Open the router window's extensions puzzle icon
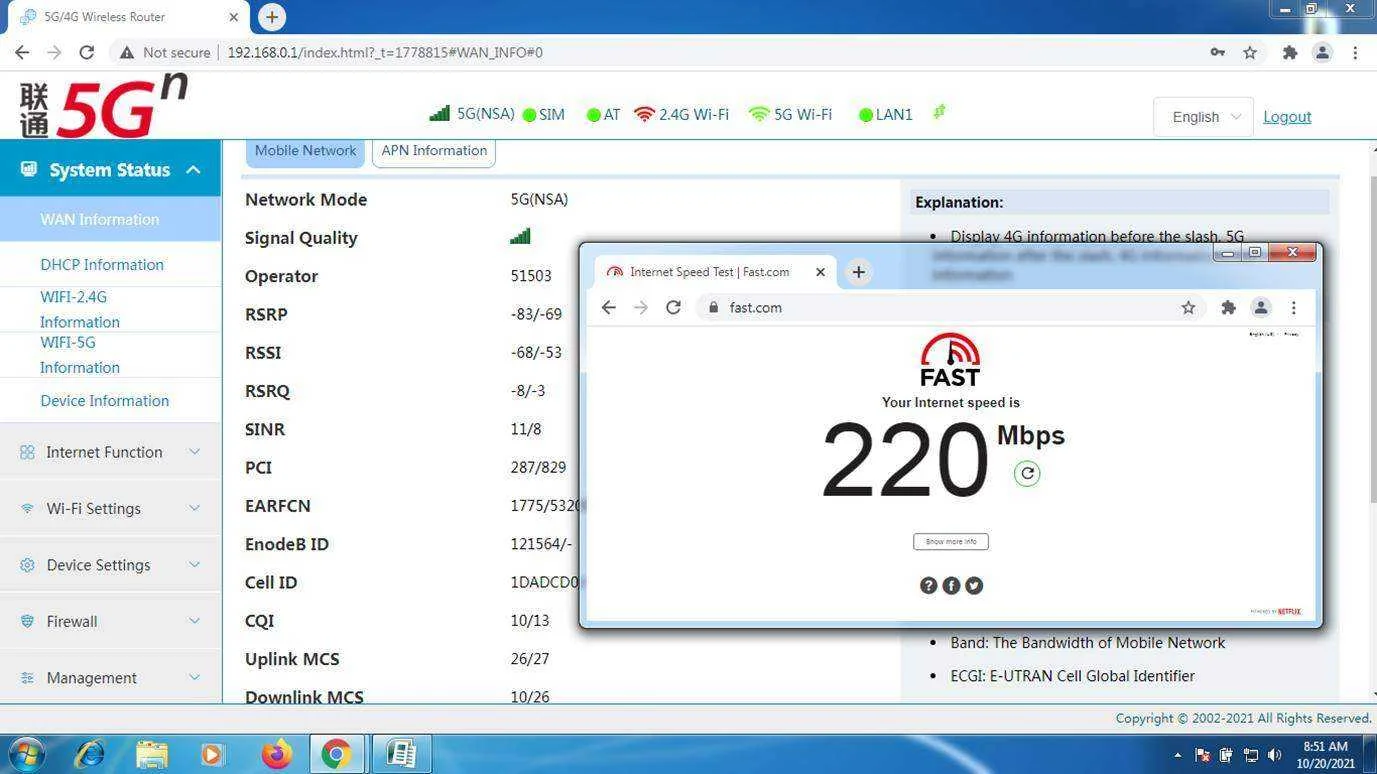The image size is (1377, 774). point(1290,52)
